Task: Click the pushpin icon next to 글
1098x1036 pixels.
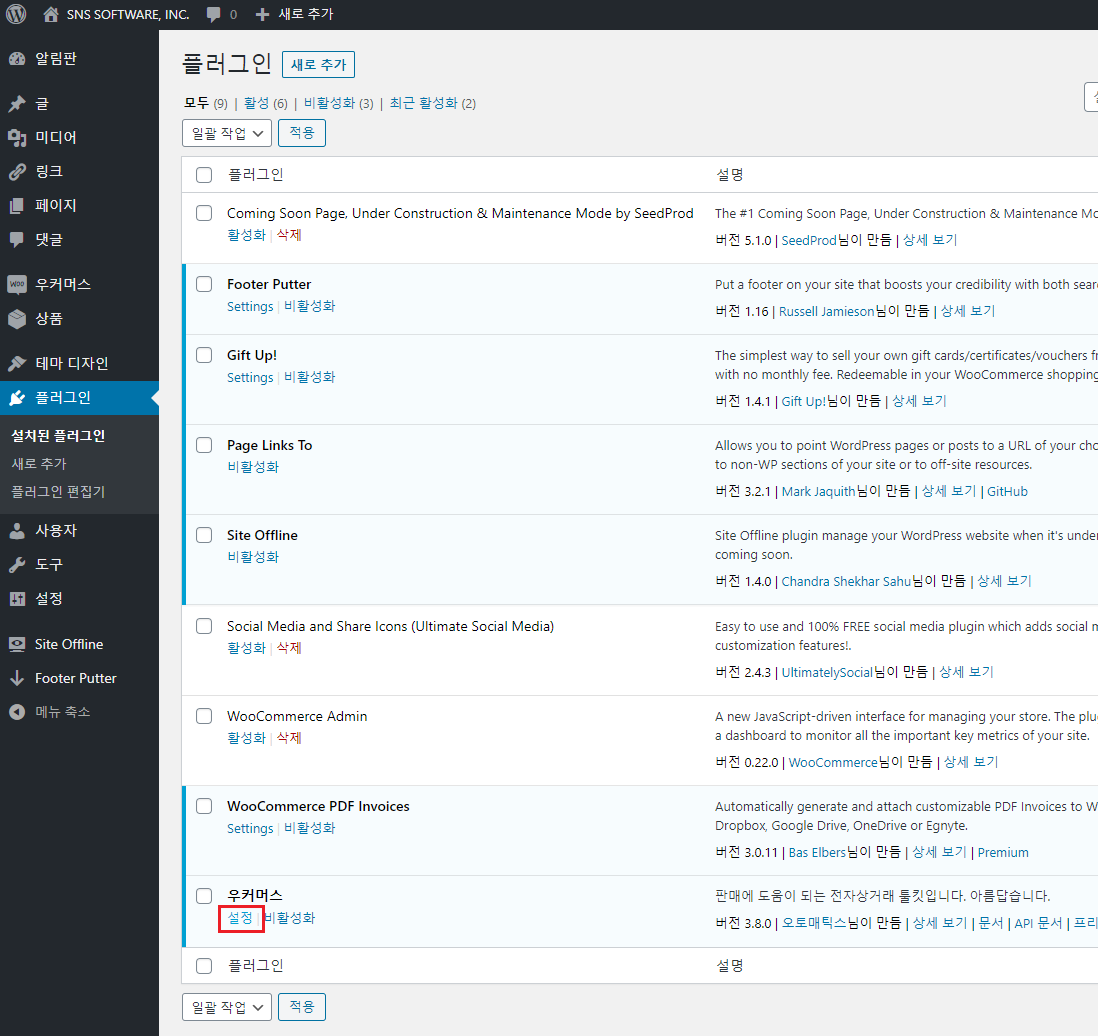Action: click(17, 104)
